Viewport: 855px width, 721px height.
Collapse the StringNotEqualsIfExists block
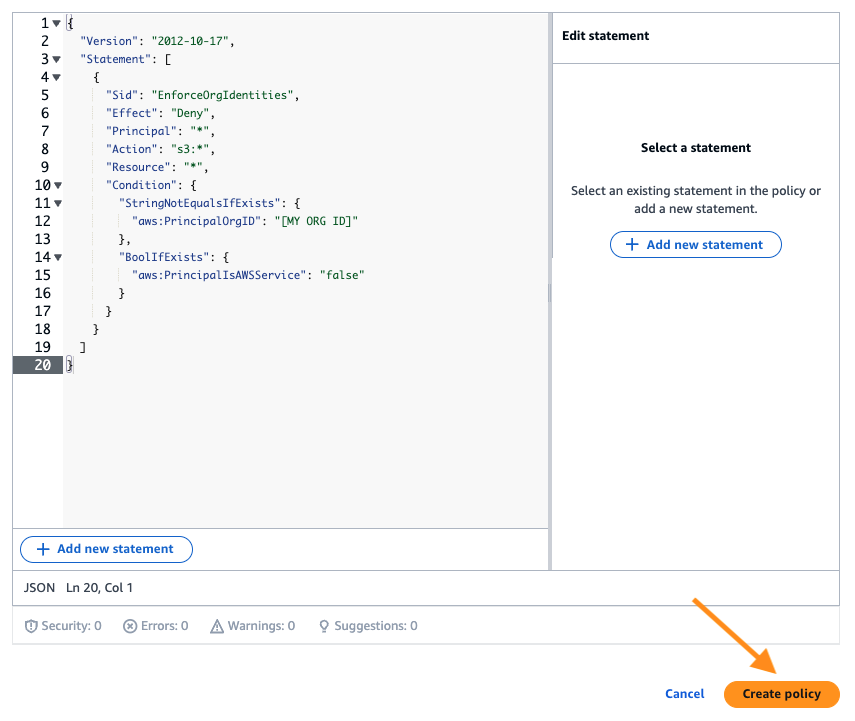58,203
